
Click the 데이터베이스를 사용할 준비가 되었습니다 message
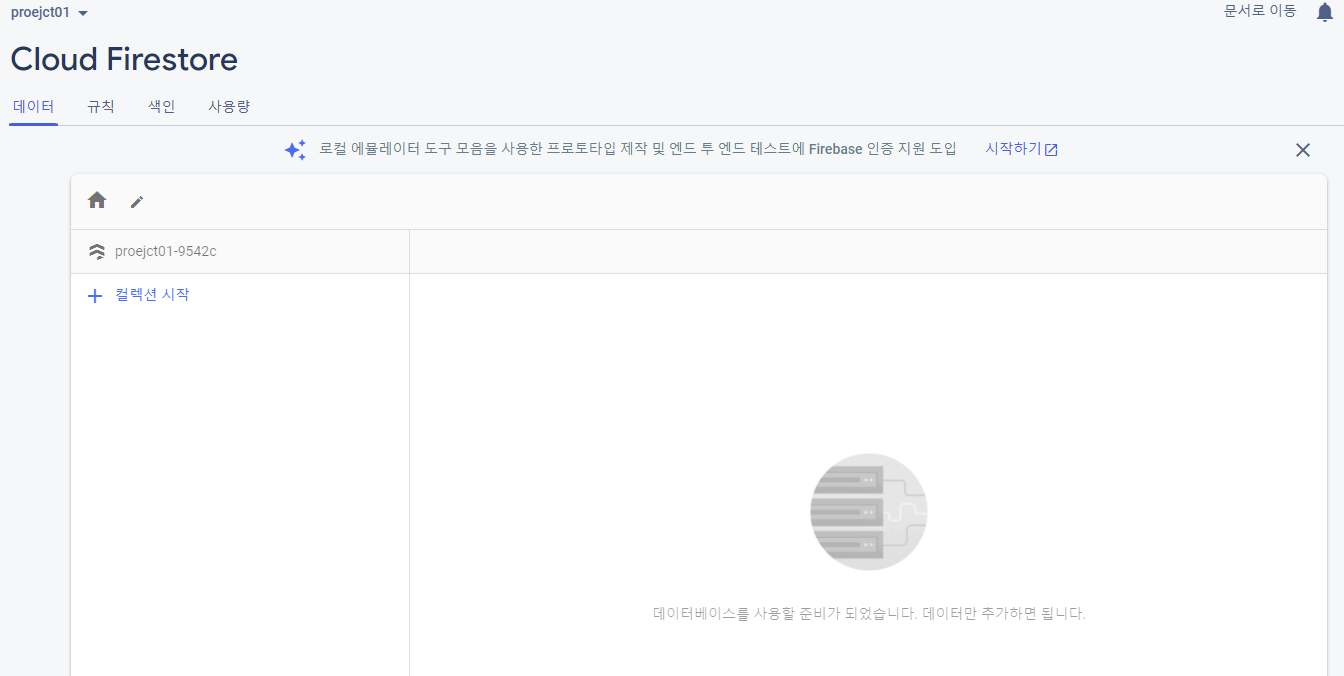869,613
